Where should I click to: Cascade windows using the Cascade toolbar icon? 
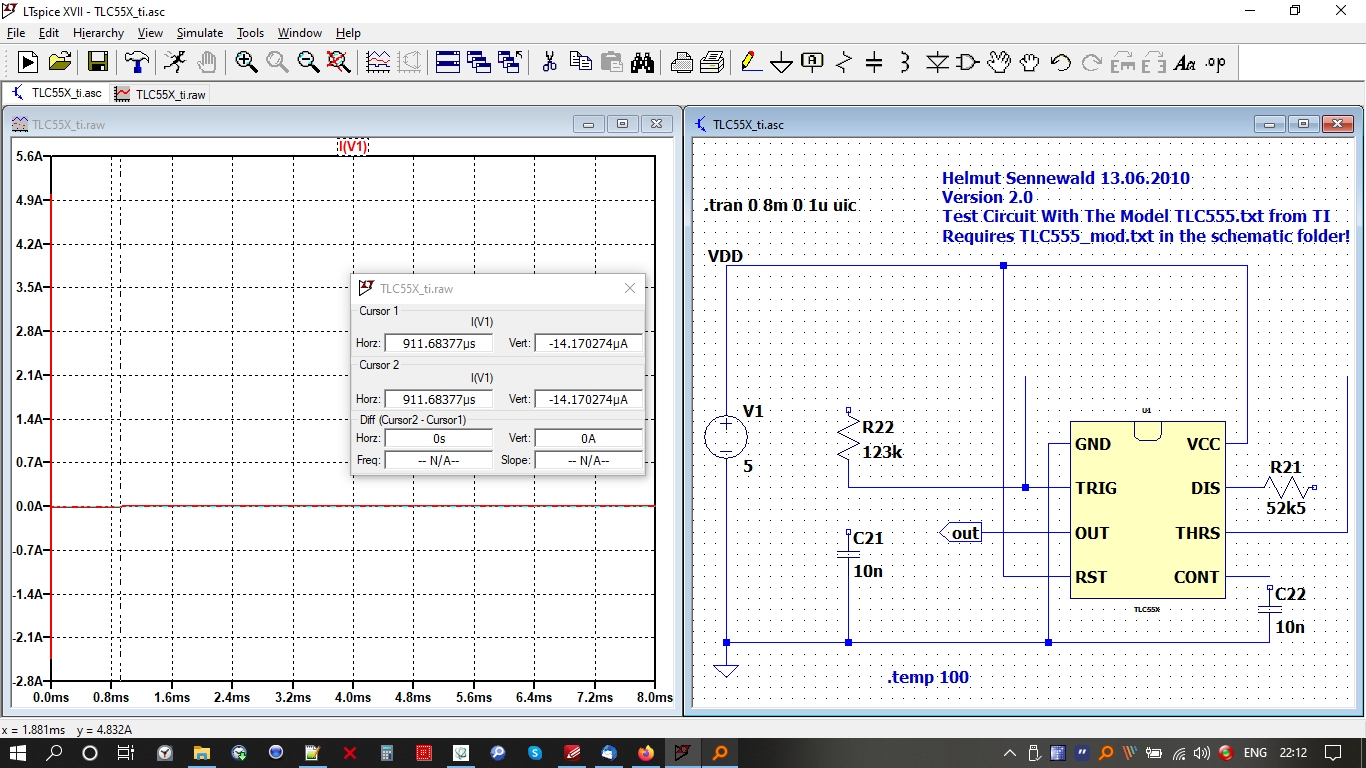click(x=479, y=62)
